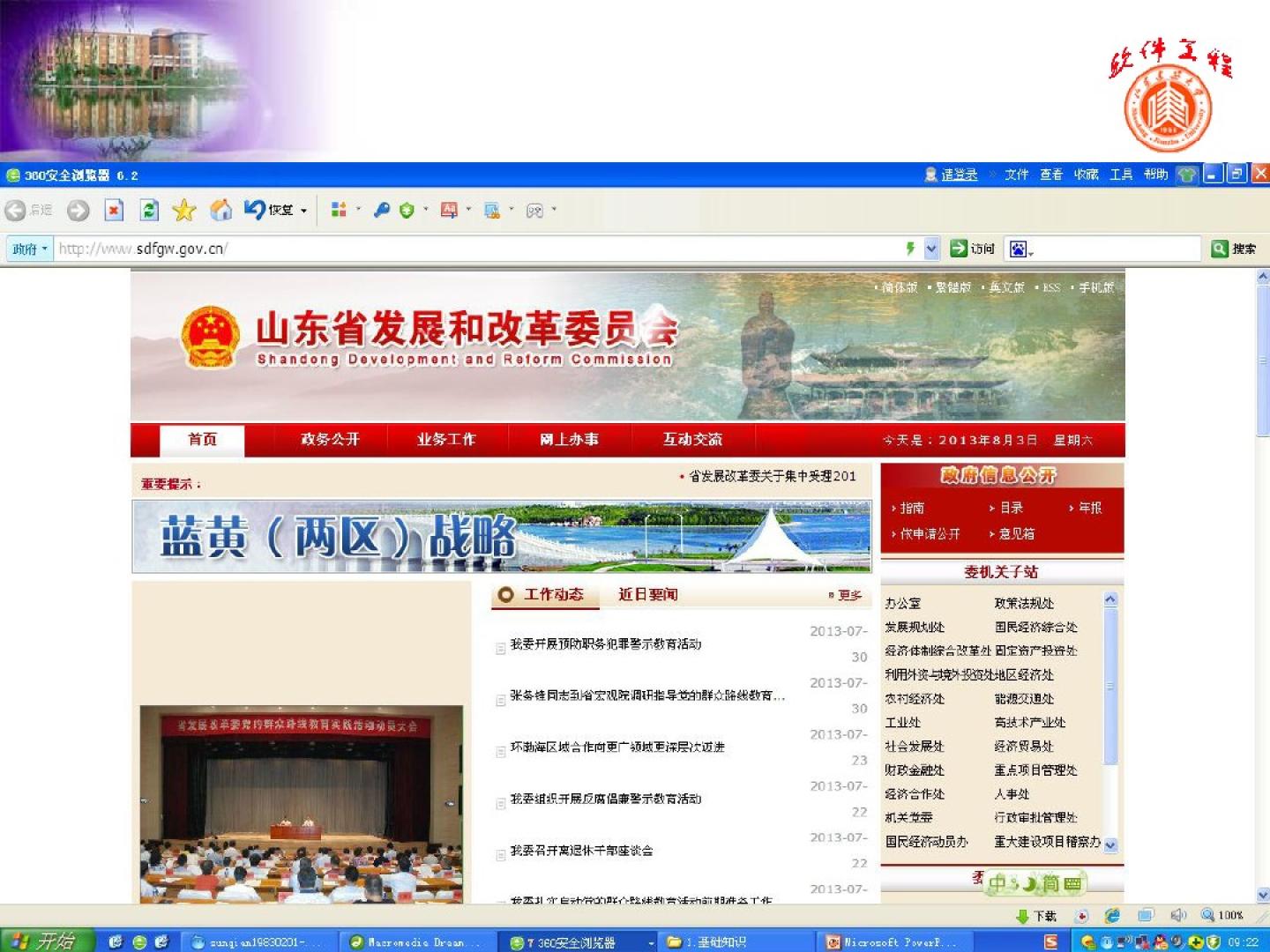Click the 请登录 login link
Viewport: 1270px width, 952px height.
click(959, 175)
